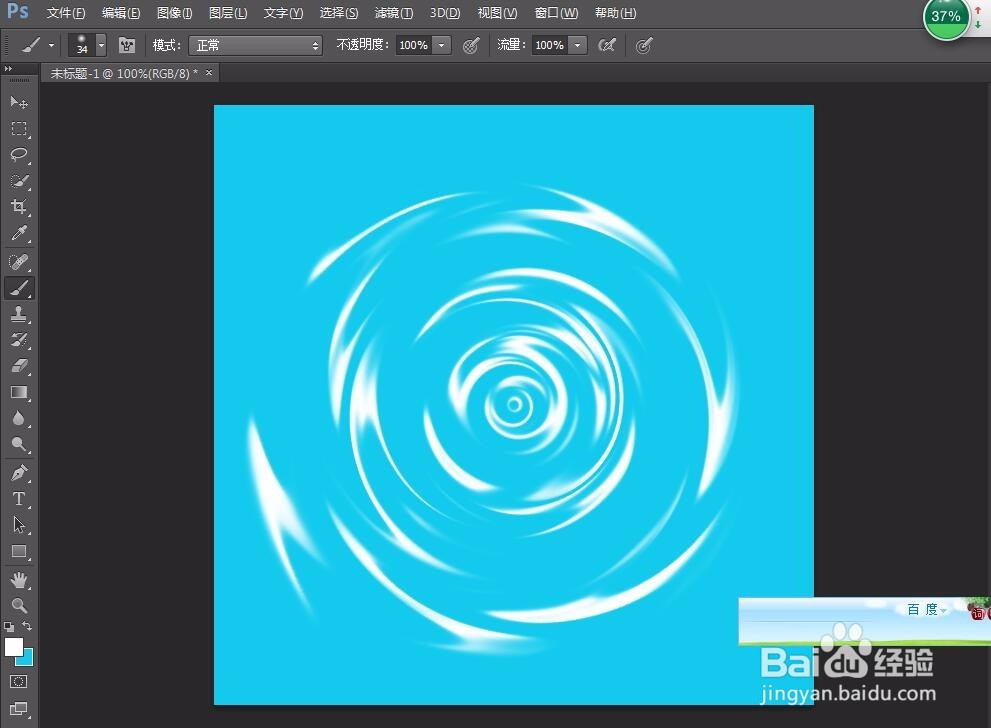Viewport: 991px width, 728px height.
Task: Open the 文字(Y) menu
Action: click(x=283, y=13)
